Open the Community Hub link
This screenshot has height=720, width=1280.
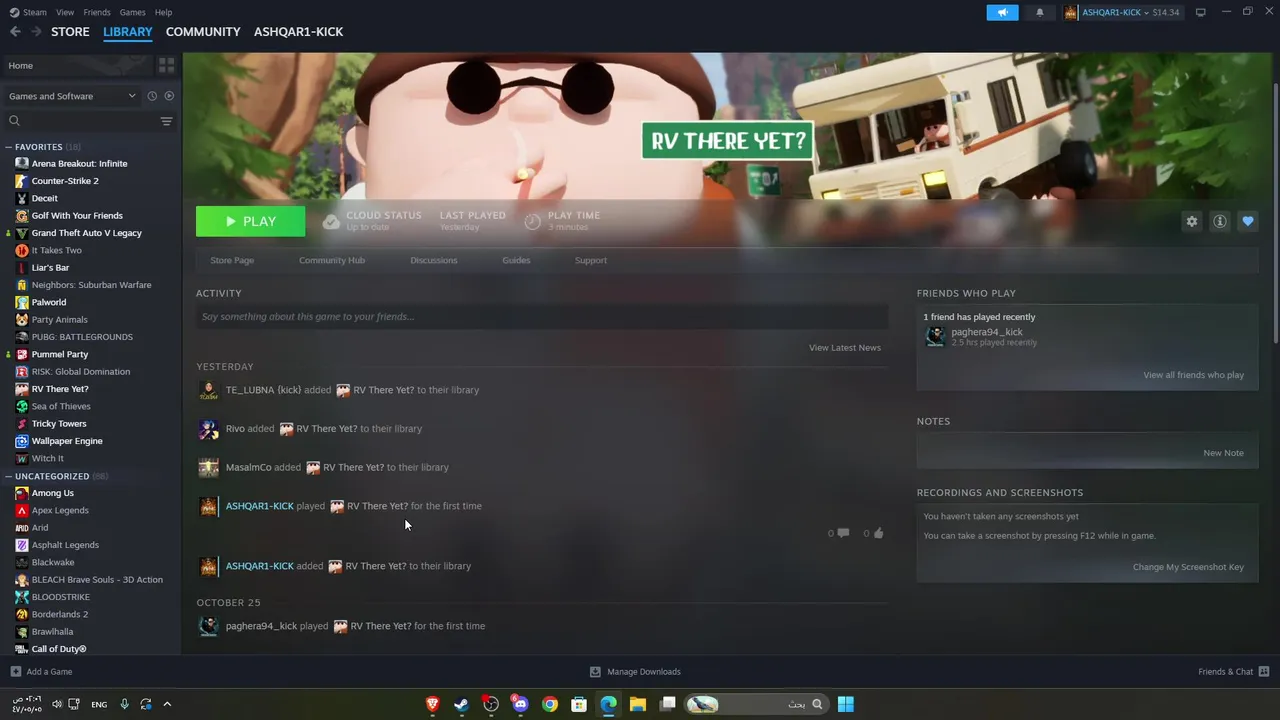point(332,260)
